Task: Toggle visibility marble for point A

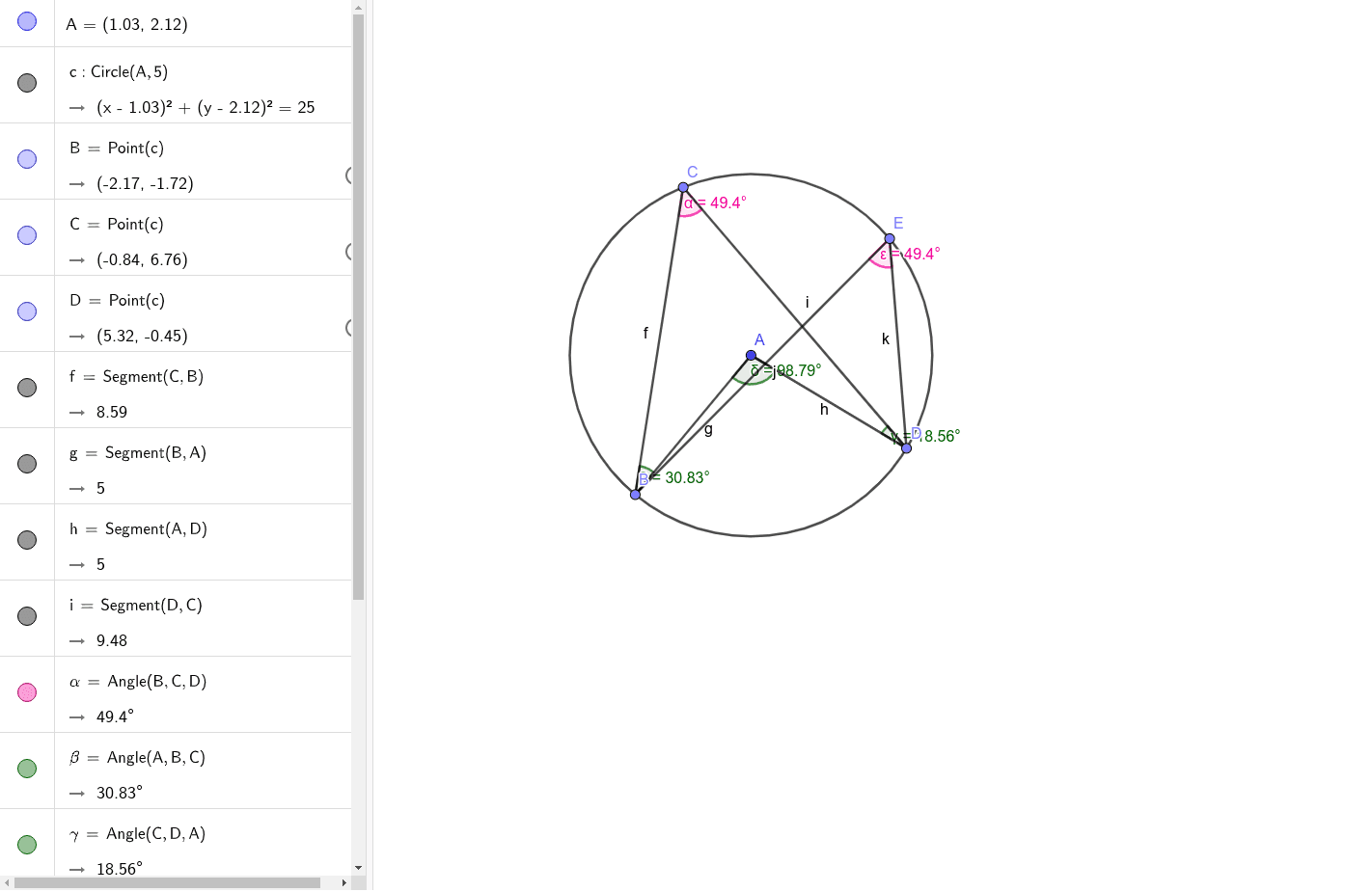Action: point(26,21)
